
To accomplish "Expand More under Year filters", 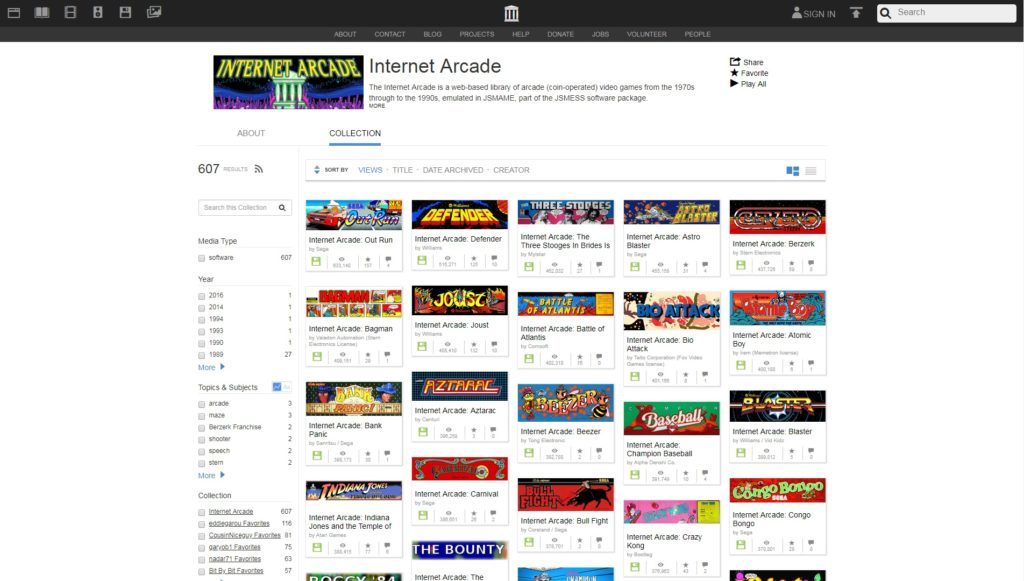I will tap(211, 367).
